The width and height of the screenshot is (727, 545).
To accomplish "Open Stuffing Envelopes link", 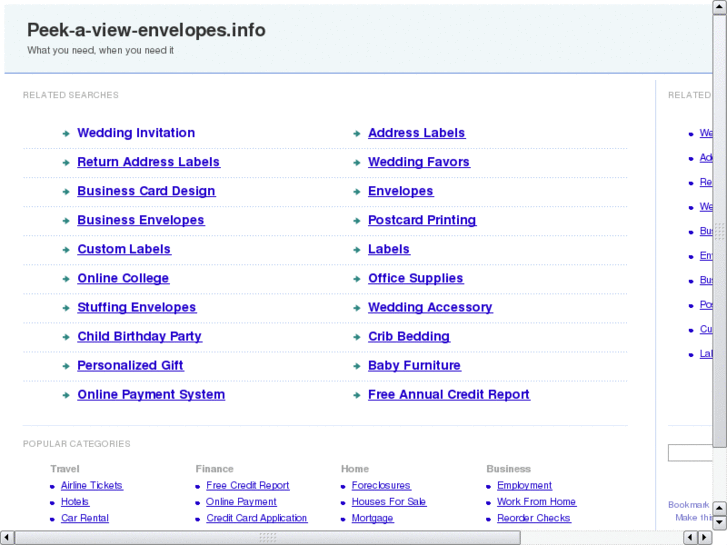I will tap(136, 308).
